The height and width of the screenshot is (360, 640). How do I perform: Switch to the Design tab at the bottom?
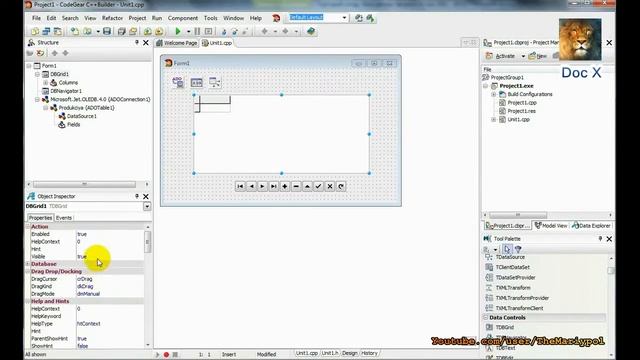(349, 353)
